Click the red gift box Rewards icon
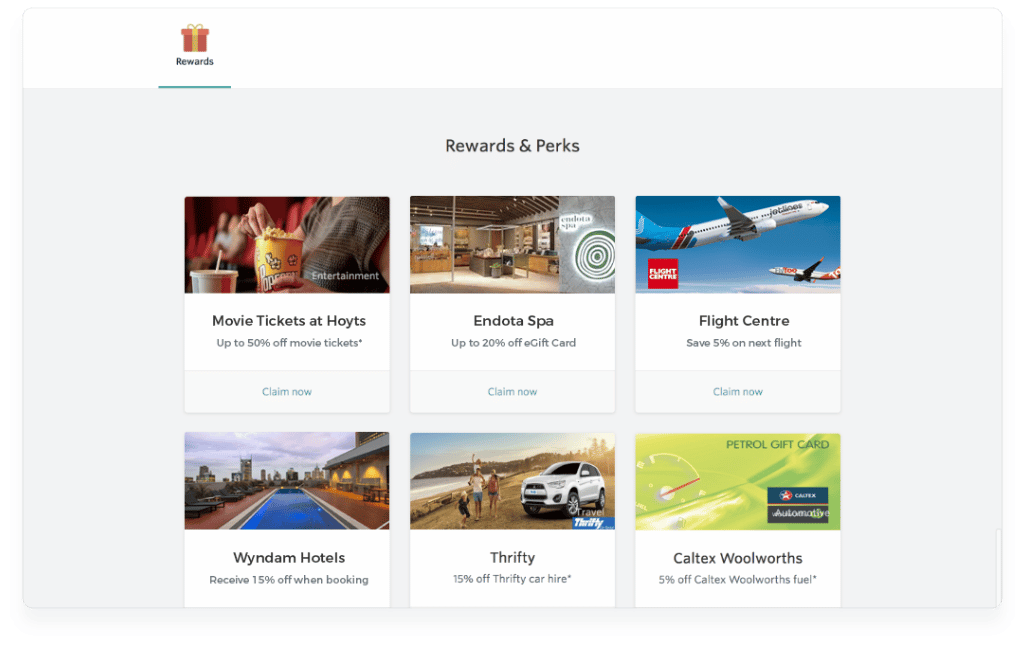Image resolution: width=1025 pixels, height=646 pixels. tap(195, 38)
